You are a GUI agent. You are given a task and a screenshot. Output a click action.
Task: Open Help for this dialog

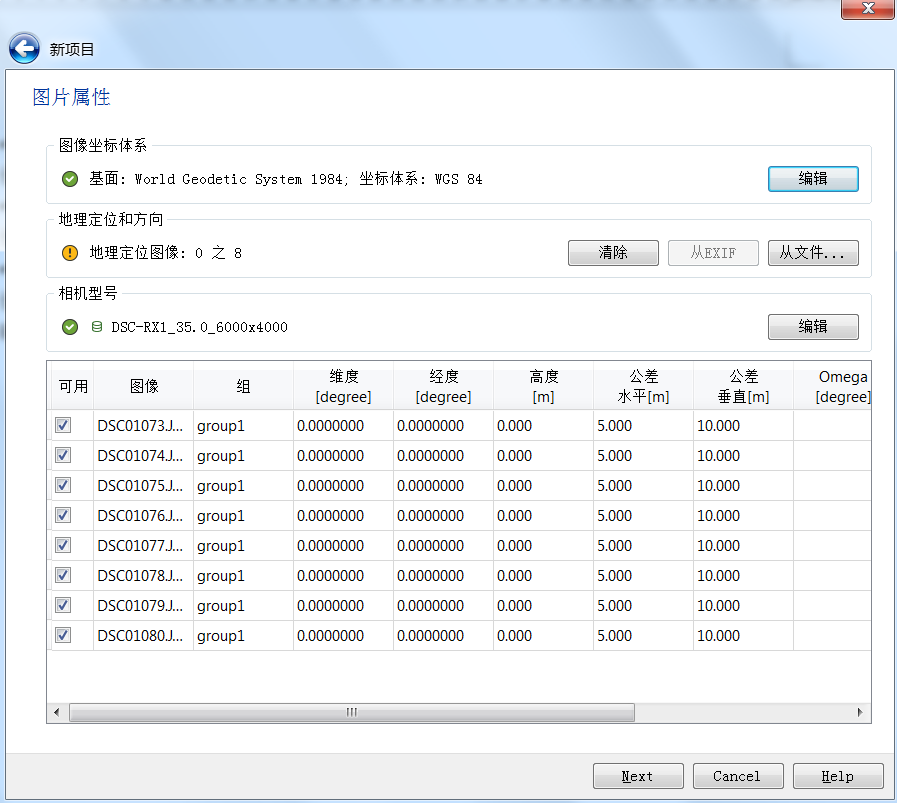(x=838, y=776)
